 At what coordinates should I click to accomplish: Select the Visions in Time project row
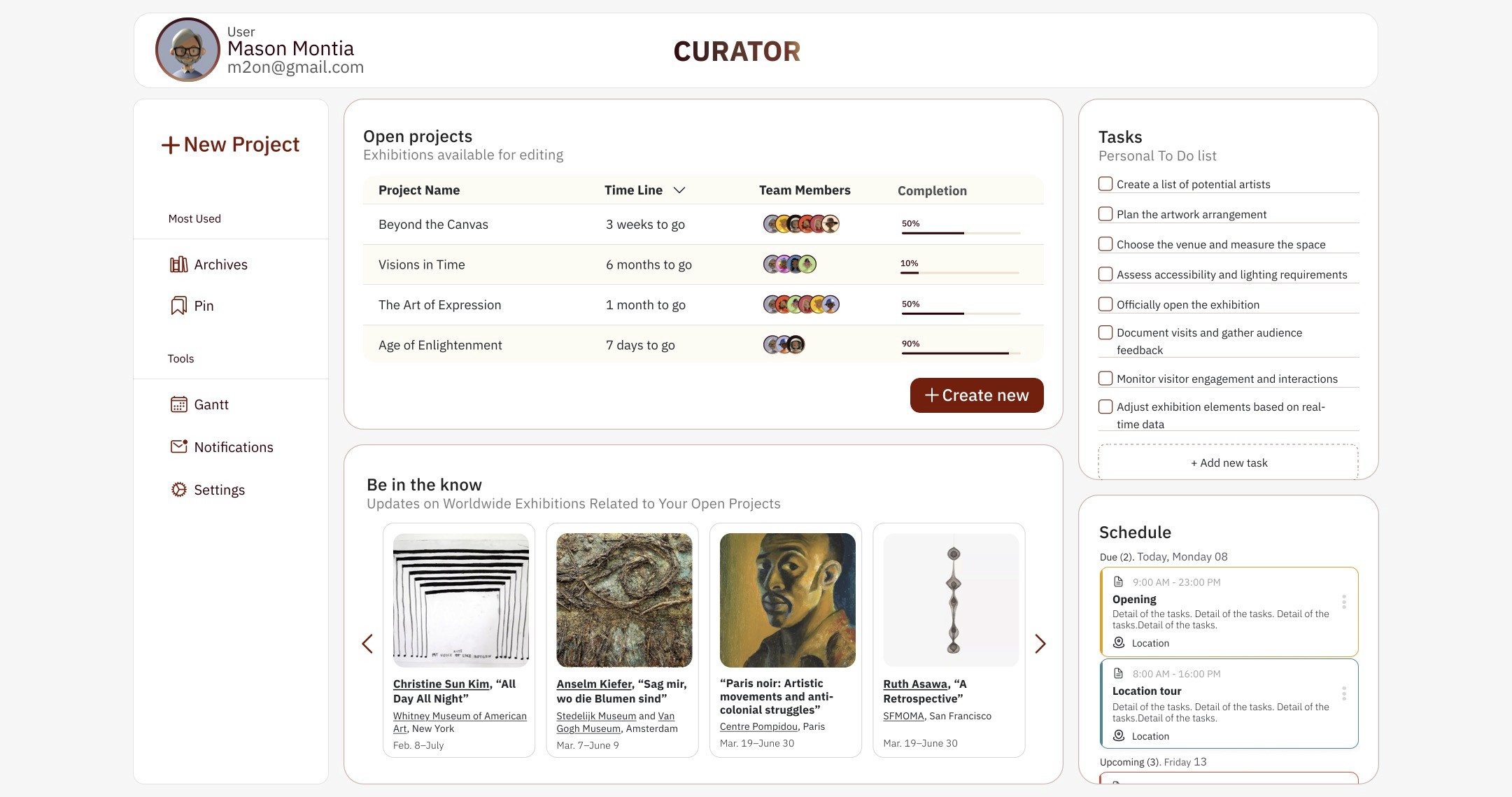click(x=422, y=265)
